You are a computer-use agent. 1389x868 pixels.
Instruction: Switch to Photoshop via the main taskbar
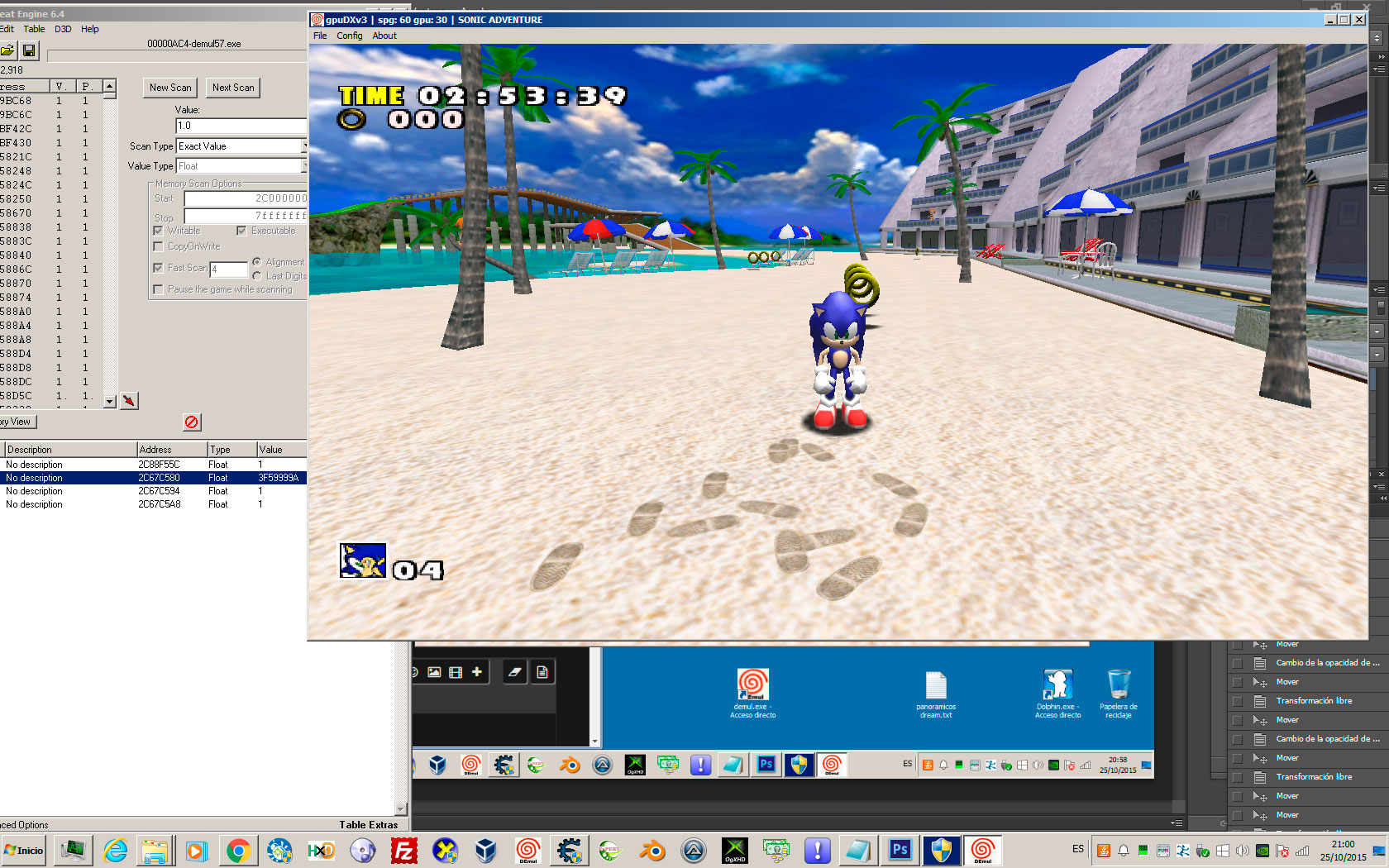pos(900,850)
